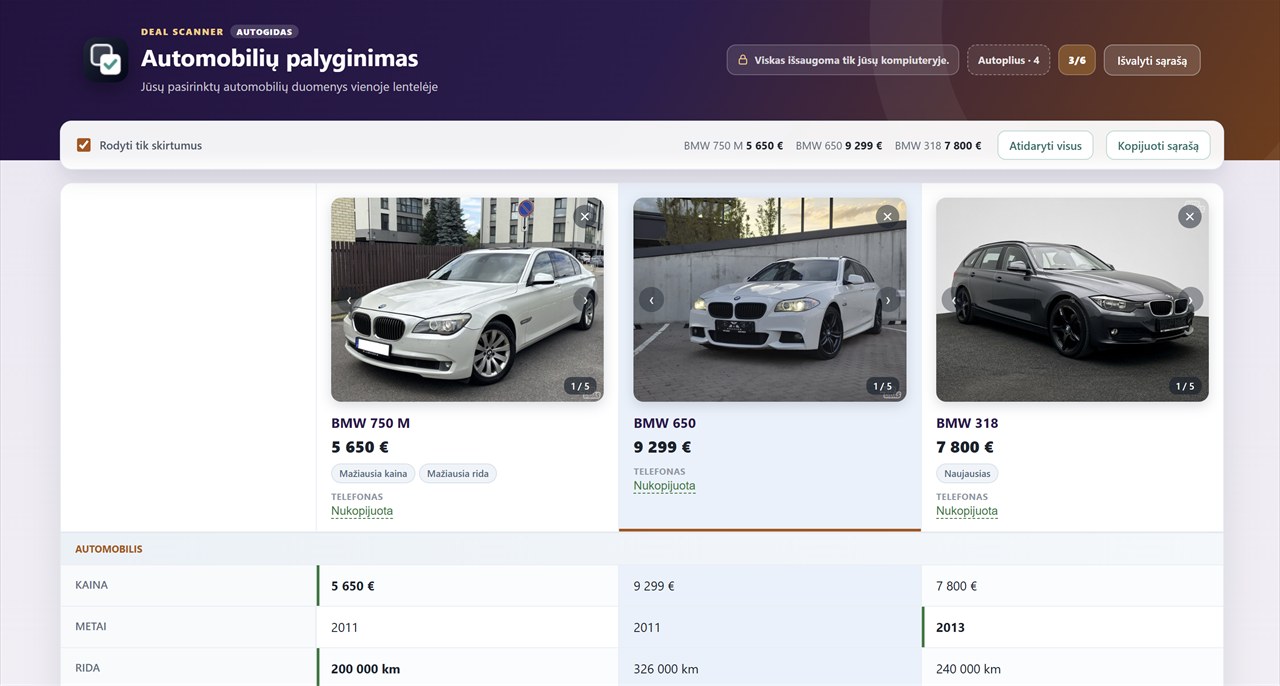The image size is (1280, 686).
Task: Show next photo of BMW 750 M
Action: [586, 299]
